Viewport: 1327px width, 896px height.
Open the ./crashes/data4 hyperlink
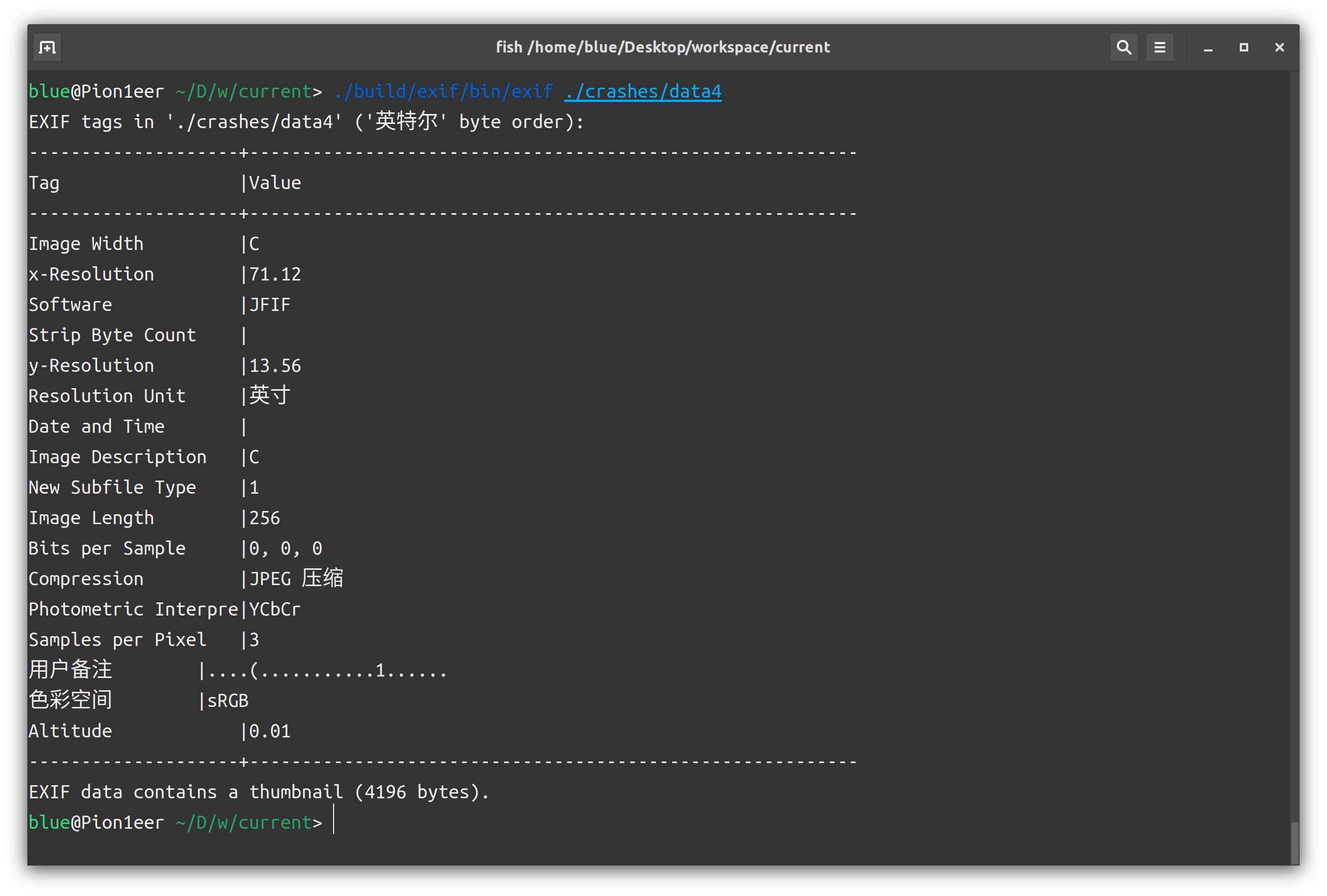pyautogui.click(x=642, y=91)
